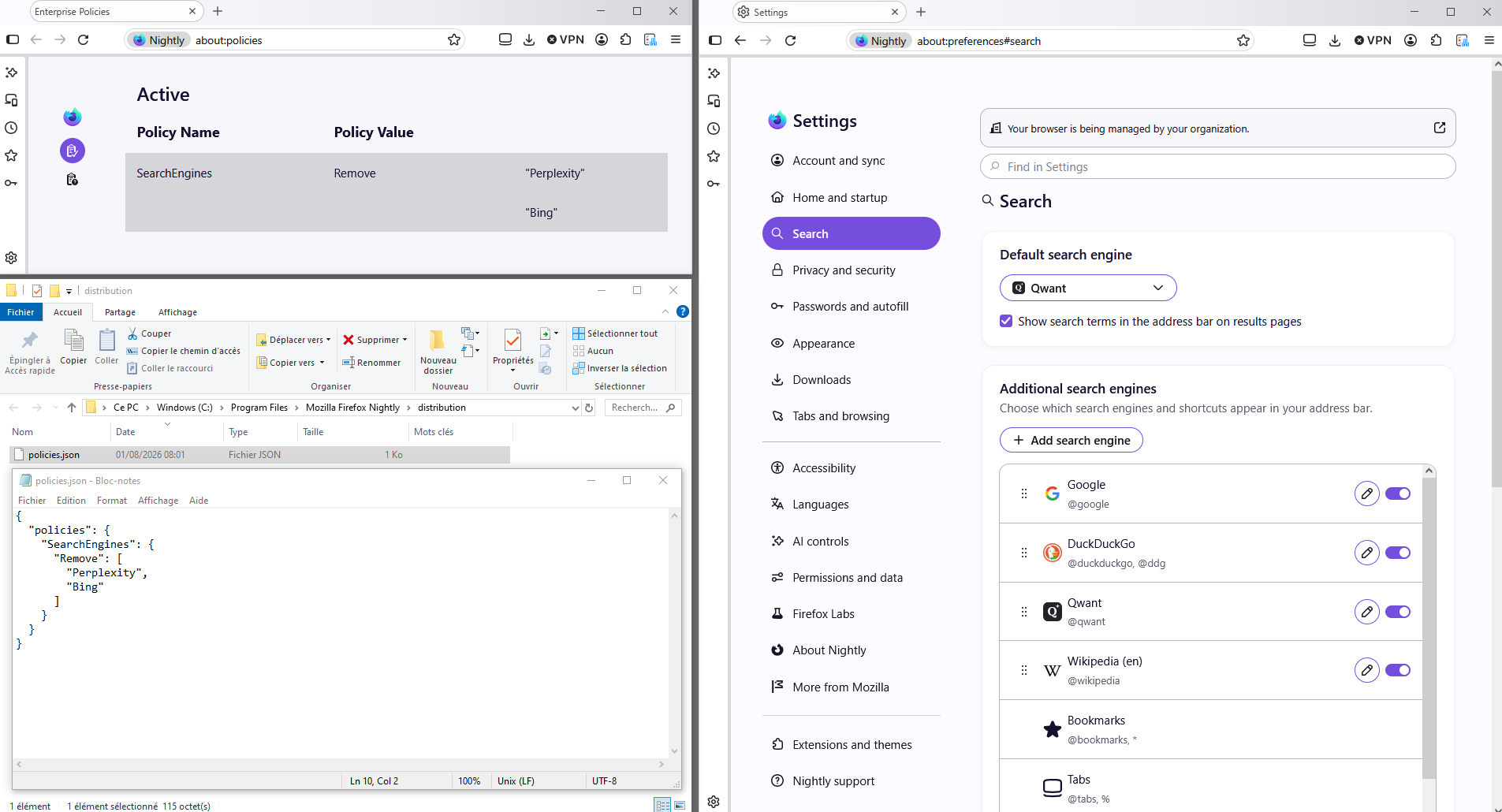
Task: Edit the Qwant search engine
Action: pyautogui.click(x=1366, y=612)
